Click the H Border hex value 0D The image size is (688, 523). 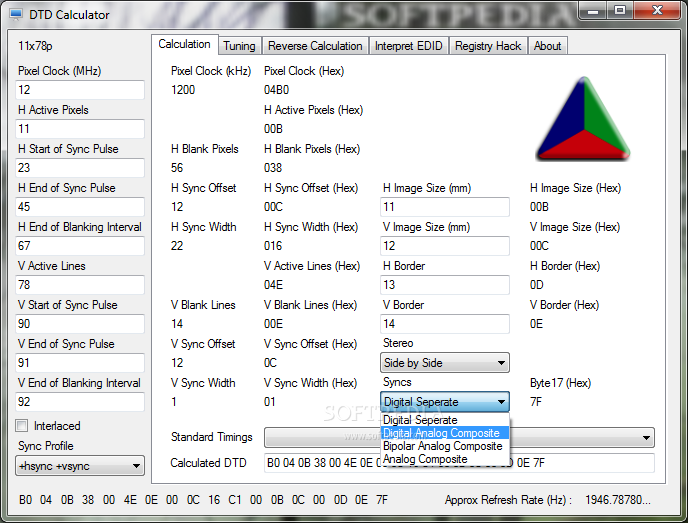537,285
